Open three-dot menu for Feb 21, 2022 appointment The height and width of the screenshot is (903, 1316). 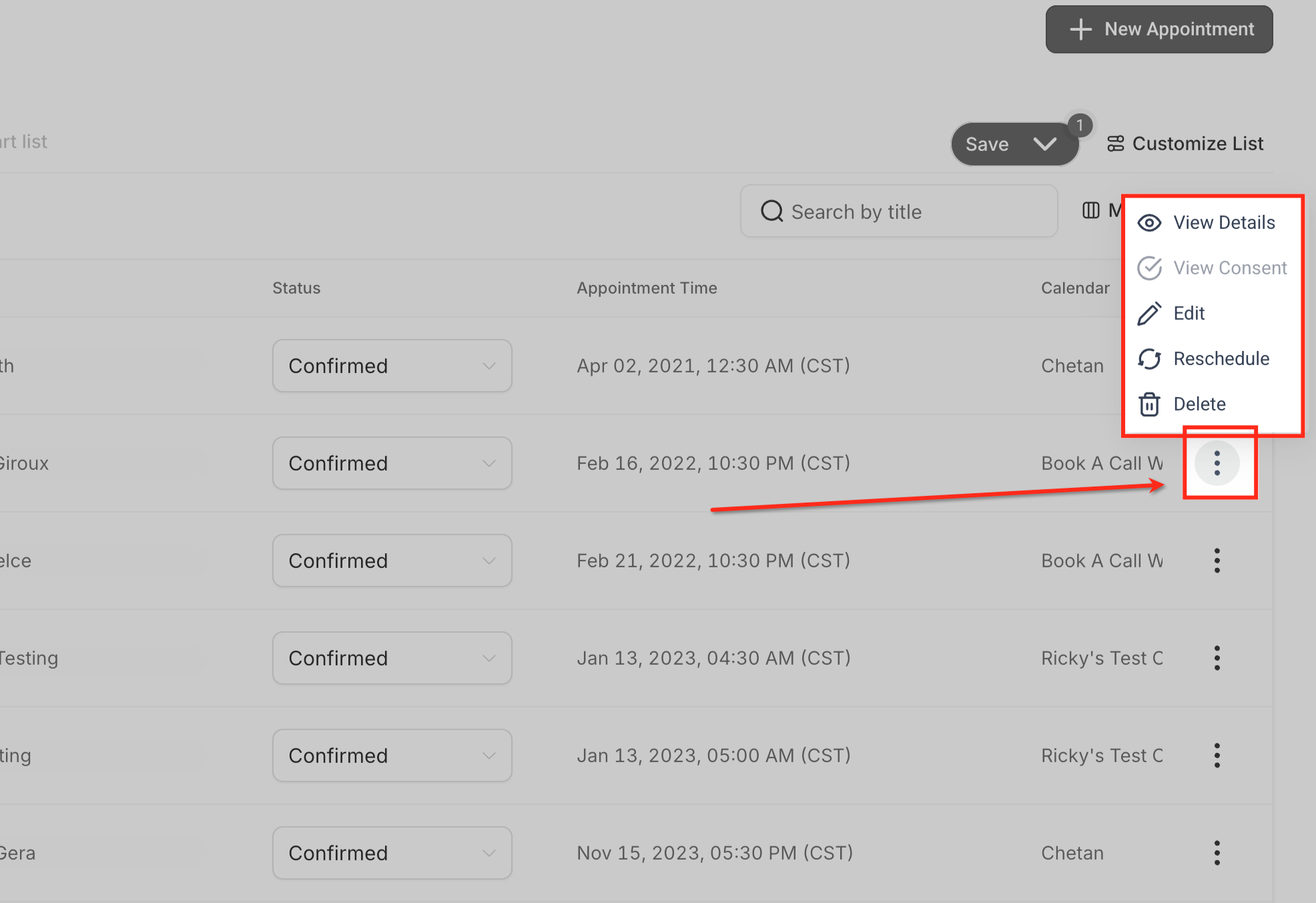point(1217,561)
